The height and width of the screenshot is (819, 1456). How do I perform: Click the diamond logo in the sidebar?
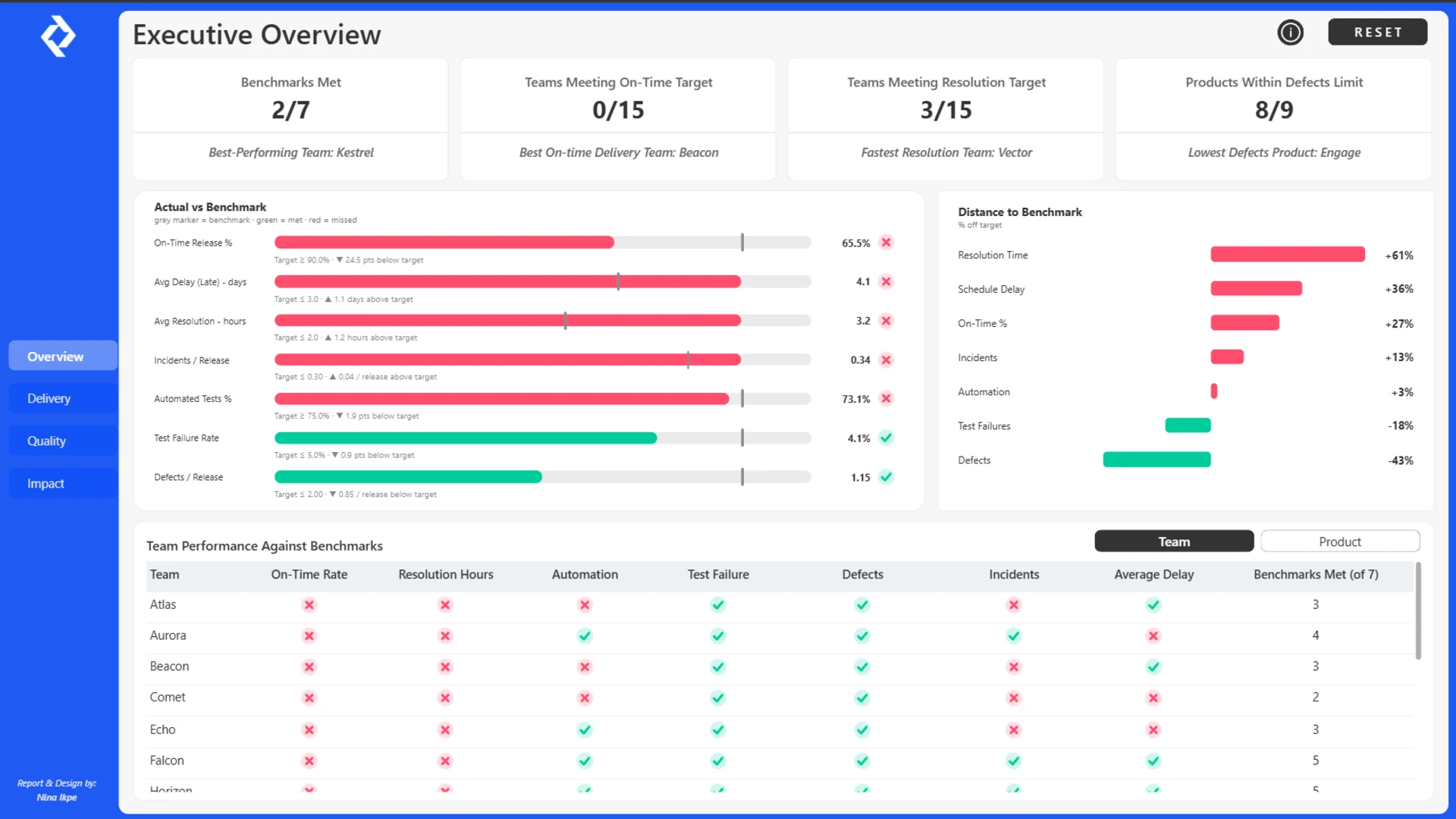pyautogui.click(x=58, y=36)
